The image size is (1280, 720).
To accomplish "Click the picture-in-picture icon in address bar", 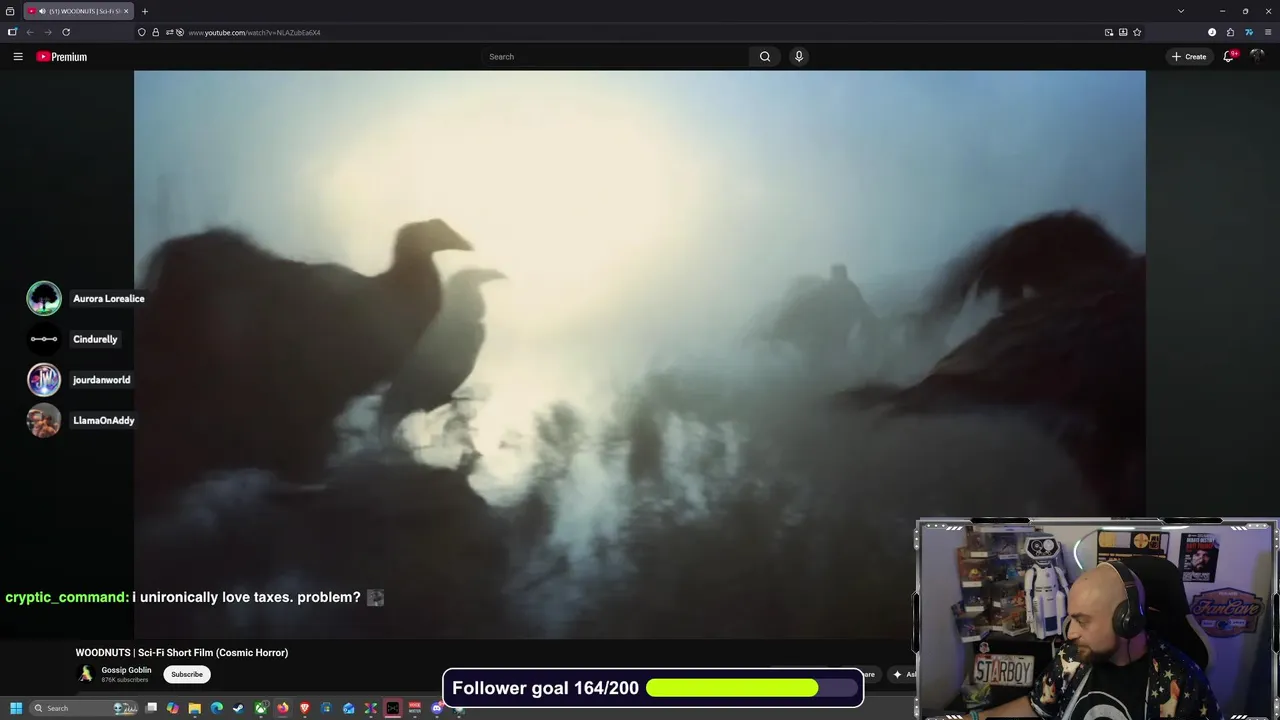I will [1109, 32].
